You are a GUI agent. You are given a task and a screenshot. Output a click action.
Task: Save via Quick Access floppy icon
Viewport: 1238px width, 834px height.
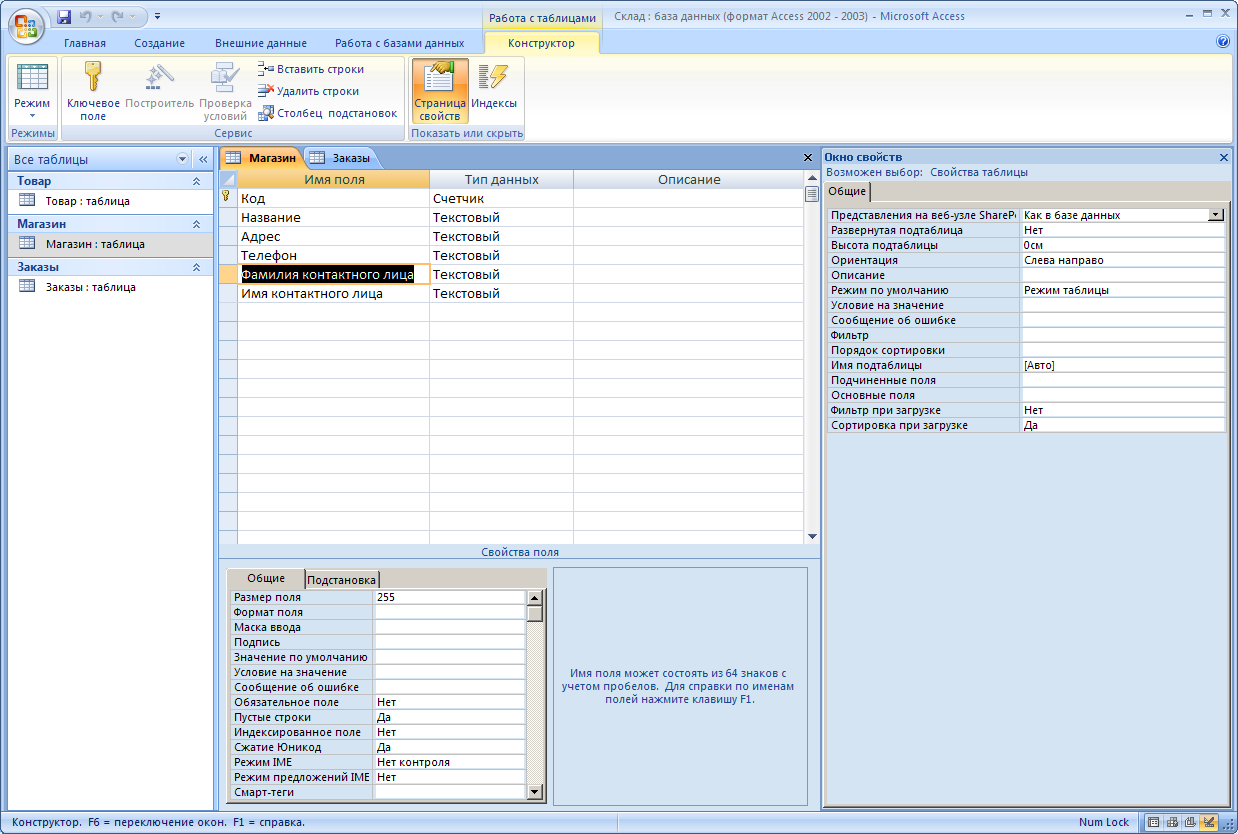coord(64,16)
